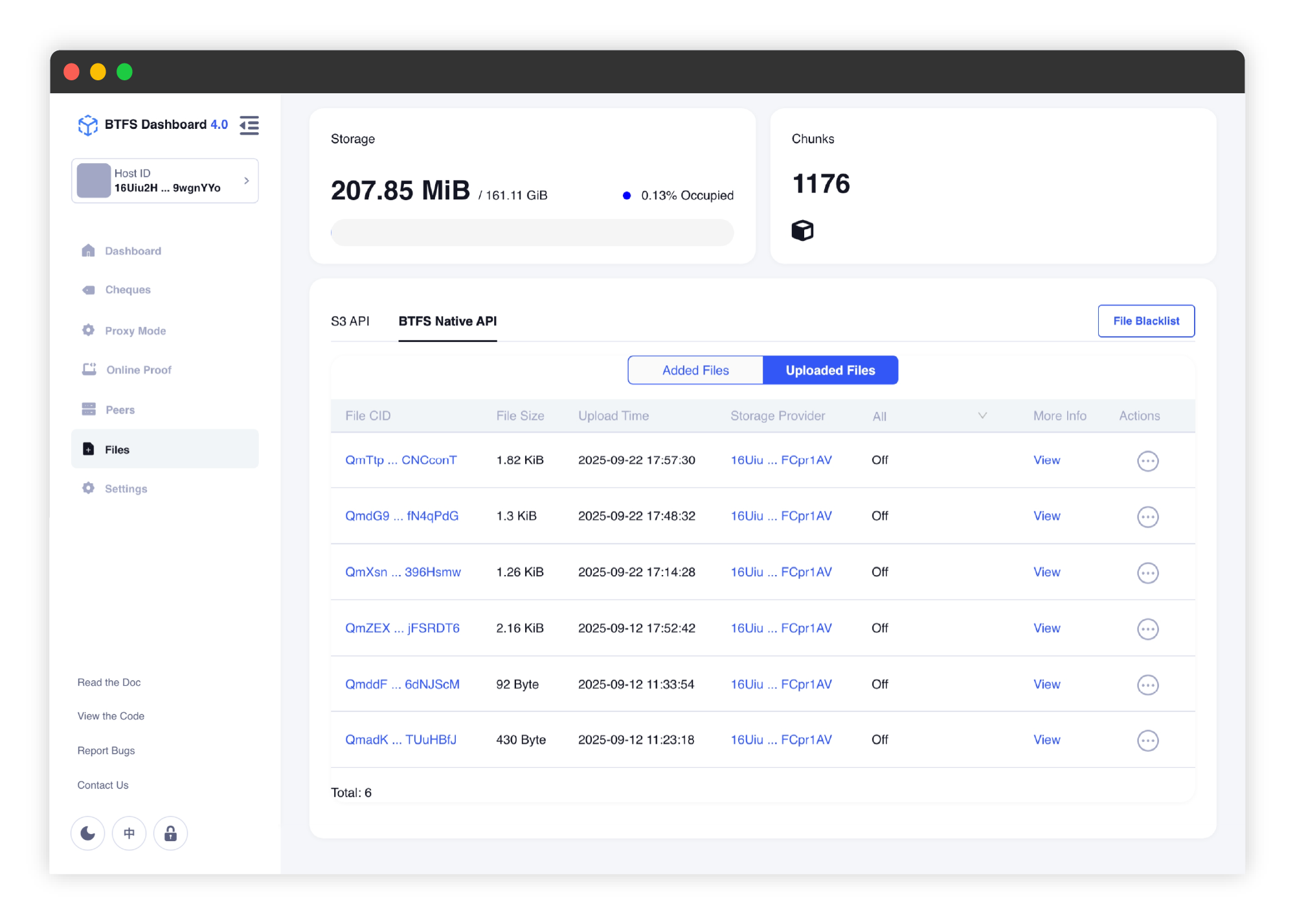Switch to the S3 API tab
The image size is (1295, 924).
(x=350, y=321)
